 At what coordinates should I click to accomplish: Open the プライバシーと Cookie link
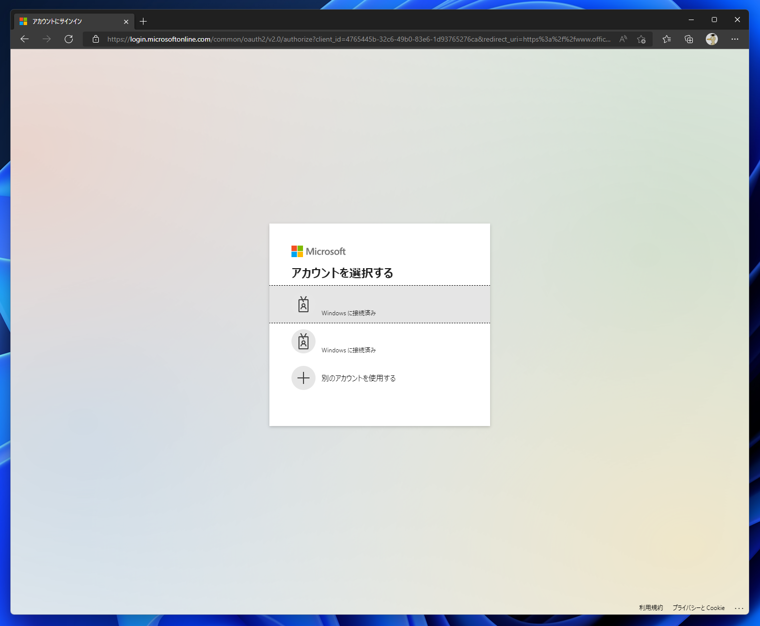[x=698, y=608]
